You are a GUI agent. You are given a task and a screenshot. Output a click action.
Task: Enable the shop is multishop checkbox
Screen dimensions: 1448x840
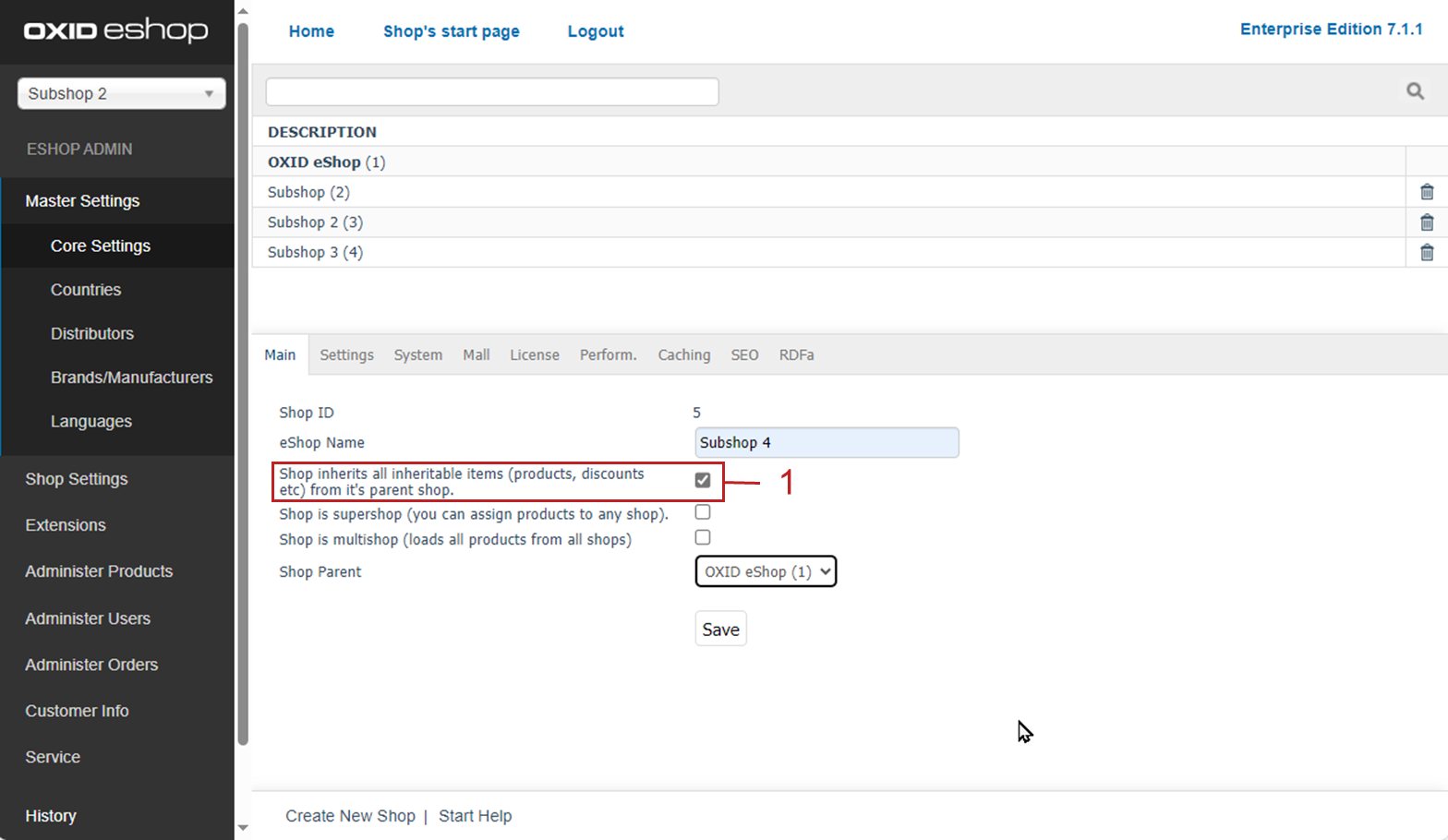click(703, 537)
